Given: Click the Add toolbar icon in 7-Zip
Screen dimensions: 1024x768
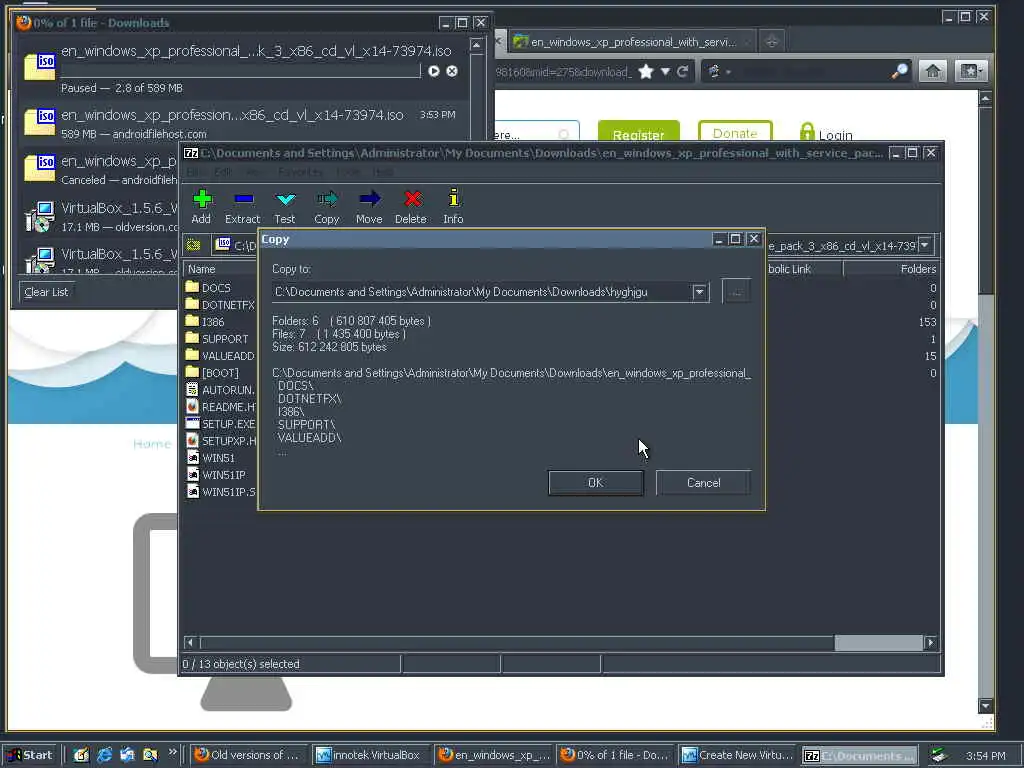Looking at the screenshot, I should [202, 199].
